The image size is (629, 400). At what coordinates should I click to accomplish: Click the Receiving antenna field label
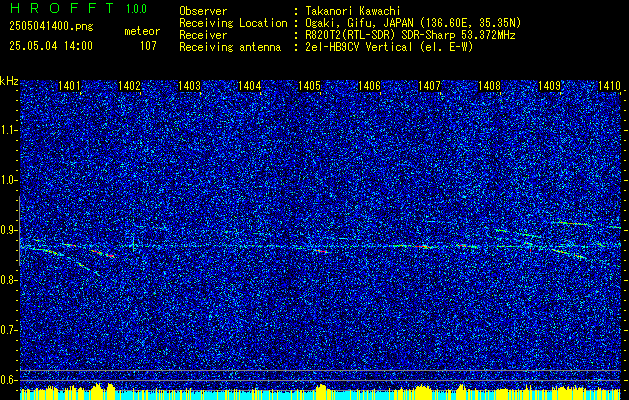(x=230, y=47)
